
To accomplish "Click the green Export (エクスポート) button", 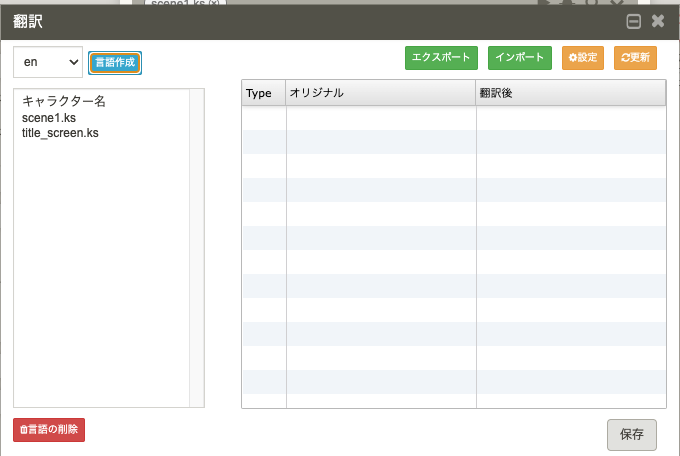I will click(441, 58).
